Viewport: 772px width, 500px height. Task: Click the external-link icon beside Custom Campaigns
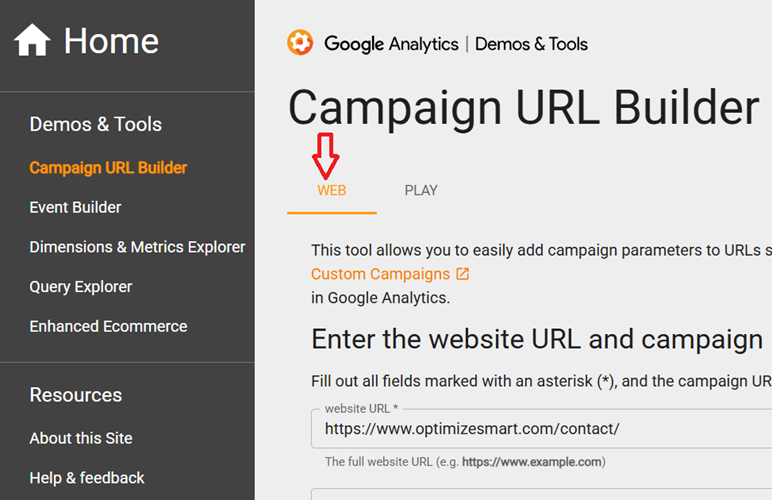point(462,274)
